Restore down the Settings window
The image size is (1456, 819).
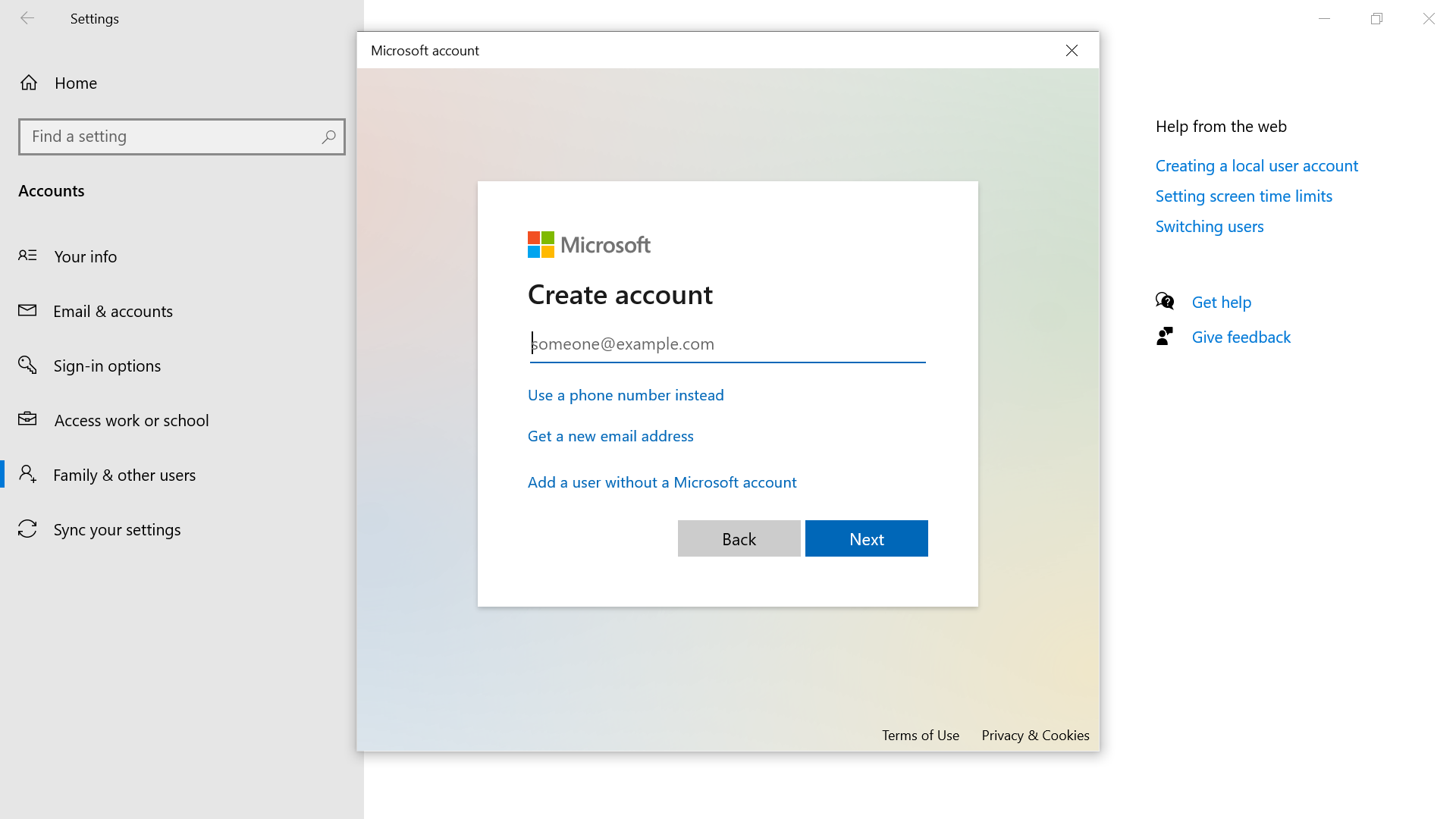point(1377,18)
